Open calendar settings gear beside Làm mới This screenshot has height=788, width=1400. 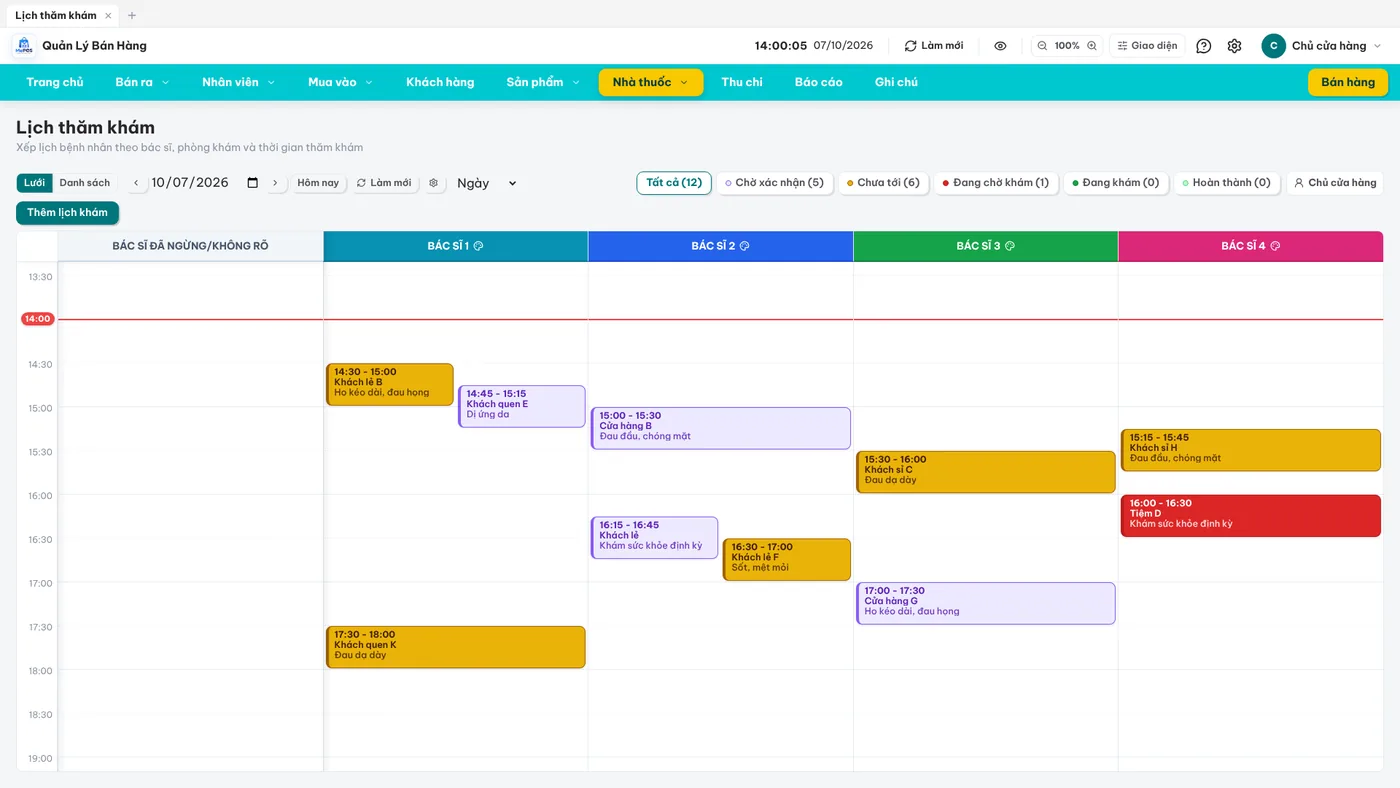click(433, 183)
